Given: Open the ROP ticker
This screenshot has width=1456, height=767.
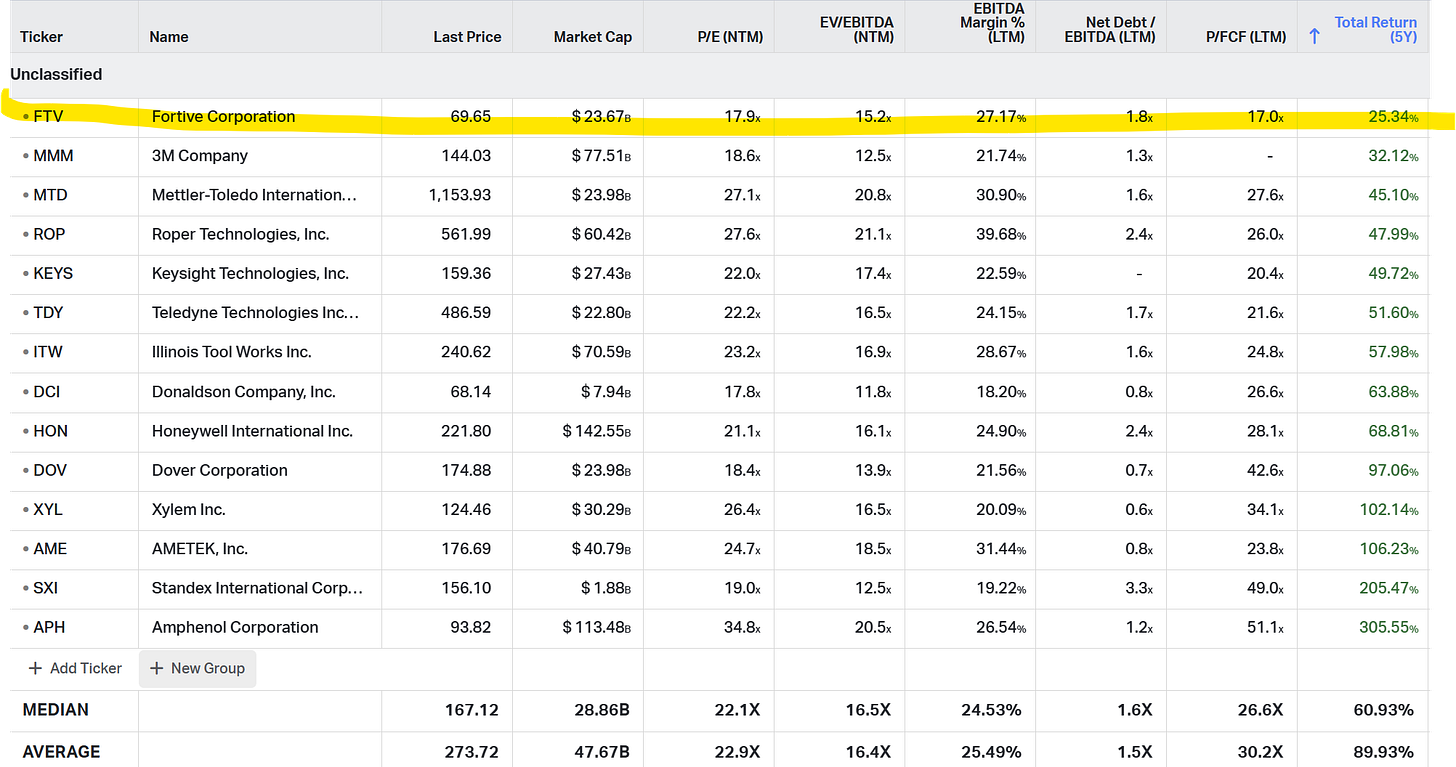Looking at the screenshot, I should pyautogui.click(x=49, y=234).
